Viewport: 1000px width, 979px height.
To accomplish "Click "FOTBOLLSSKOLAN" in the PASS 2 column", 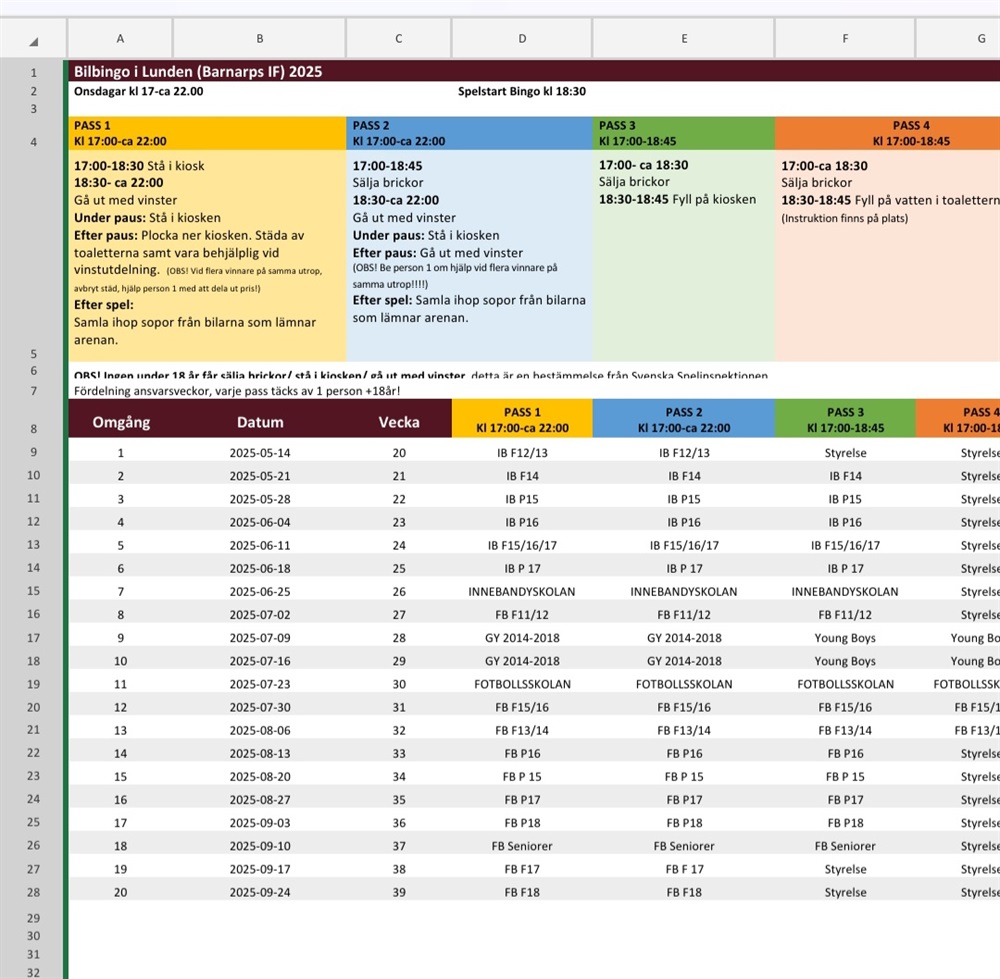I will point(684,684).
